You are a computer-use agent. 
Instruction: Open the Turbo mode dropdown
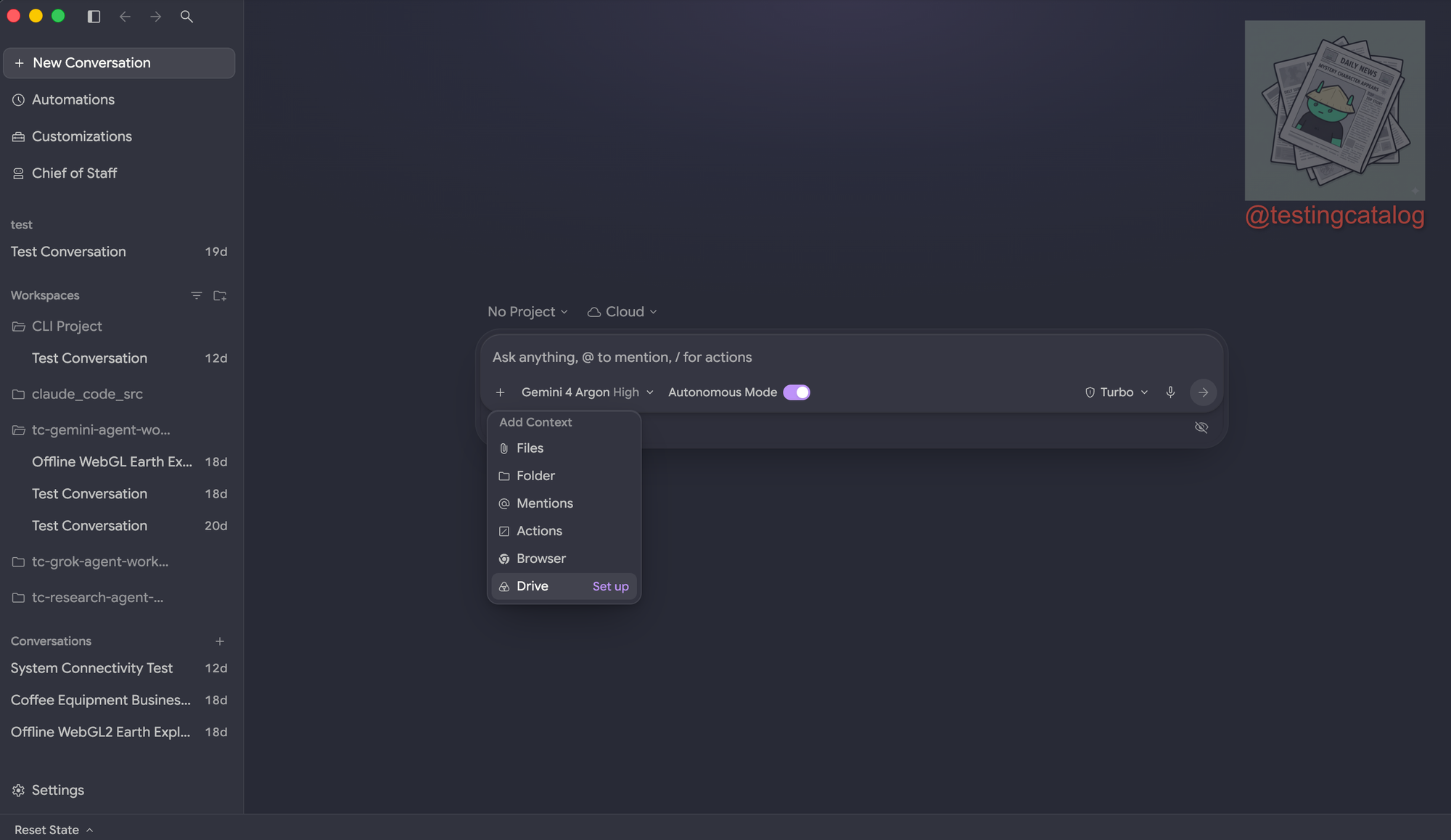pos(1117,392)
